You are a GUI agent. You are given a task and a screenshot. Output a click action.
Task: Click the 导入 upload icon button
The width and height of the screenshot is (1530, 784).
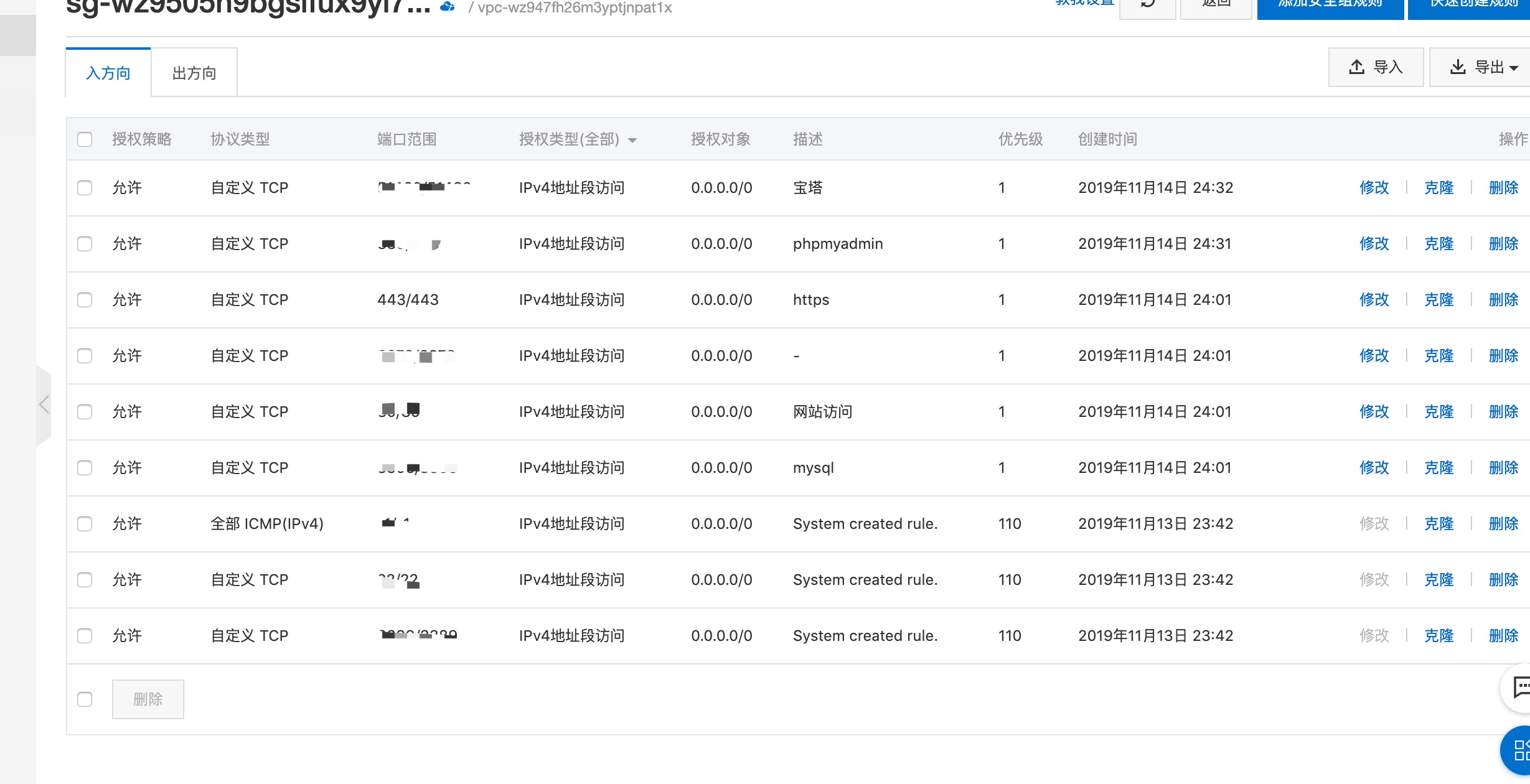click(x=1357, y=67)
